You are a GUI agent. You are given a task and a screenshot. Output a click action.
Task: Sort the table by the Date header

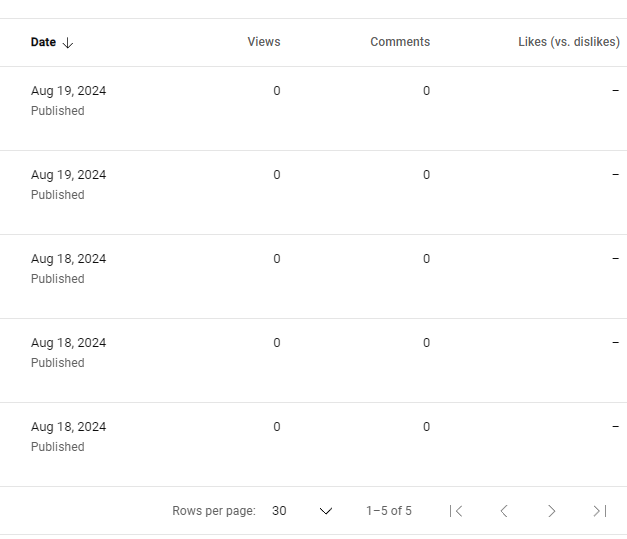[x=43, y=42]
